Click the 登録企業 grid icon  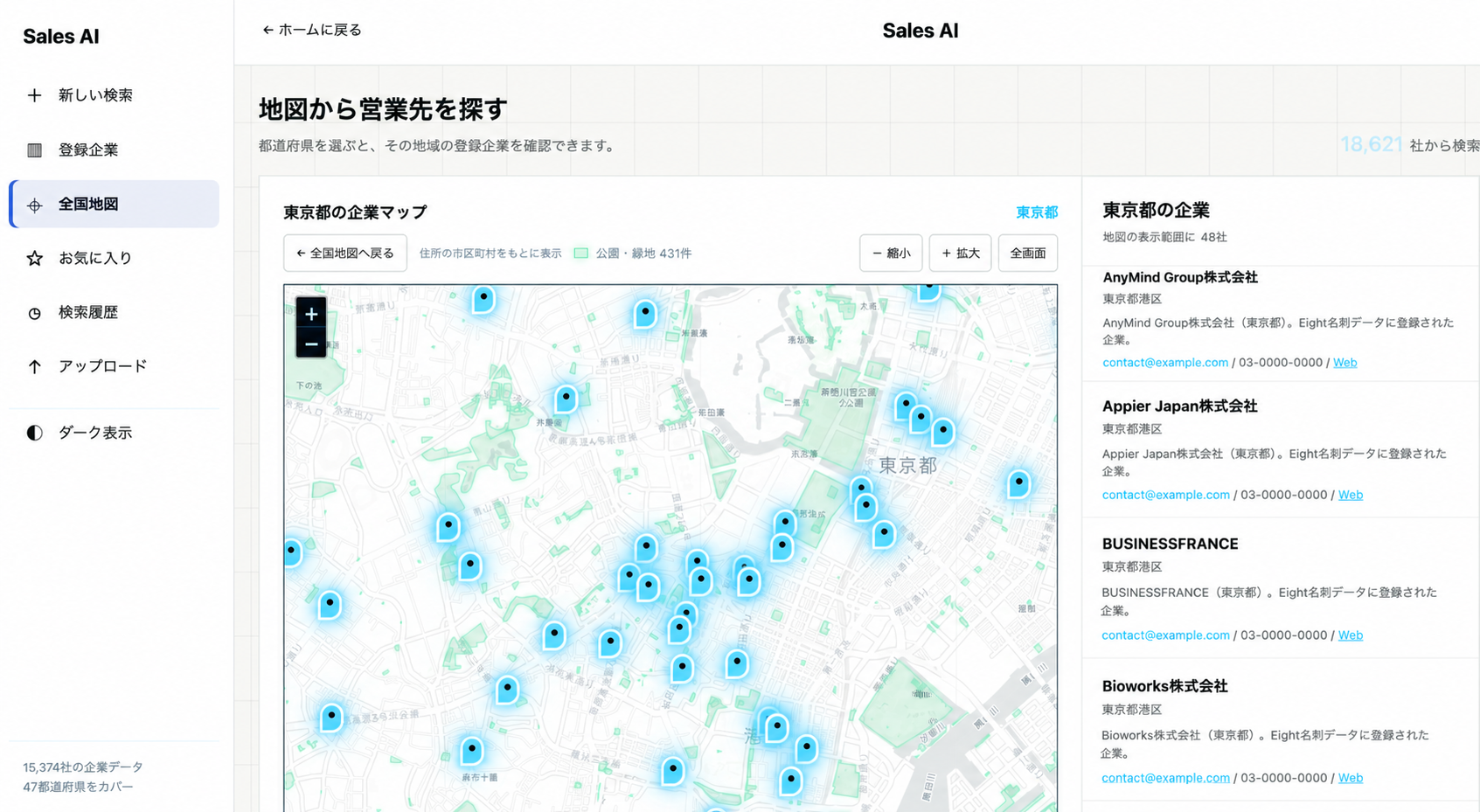[x=34, y=149]
